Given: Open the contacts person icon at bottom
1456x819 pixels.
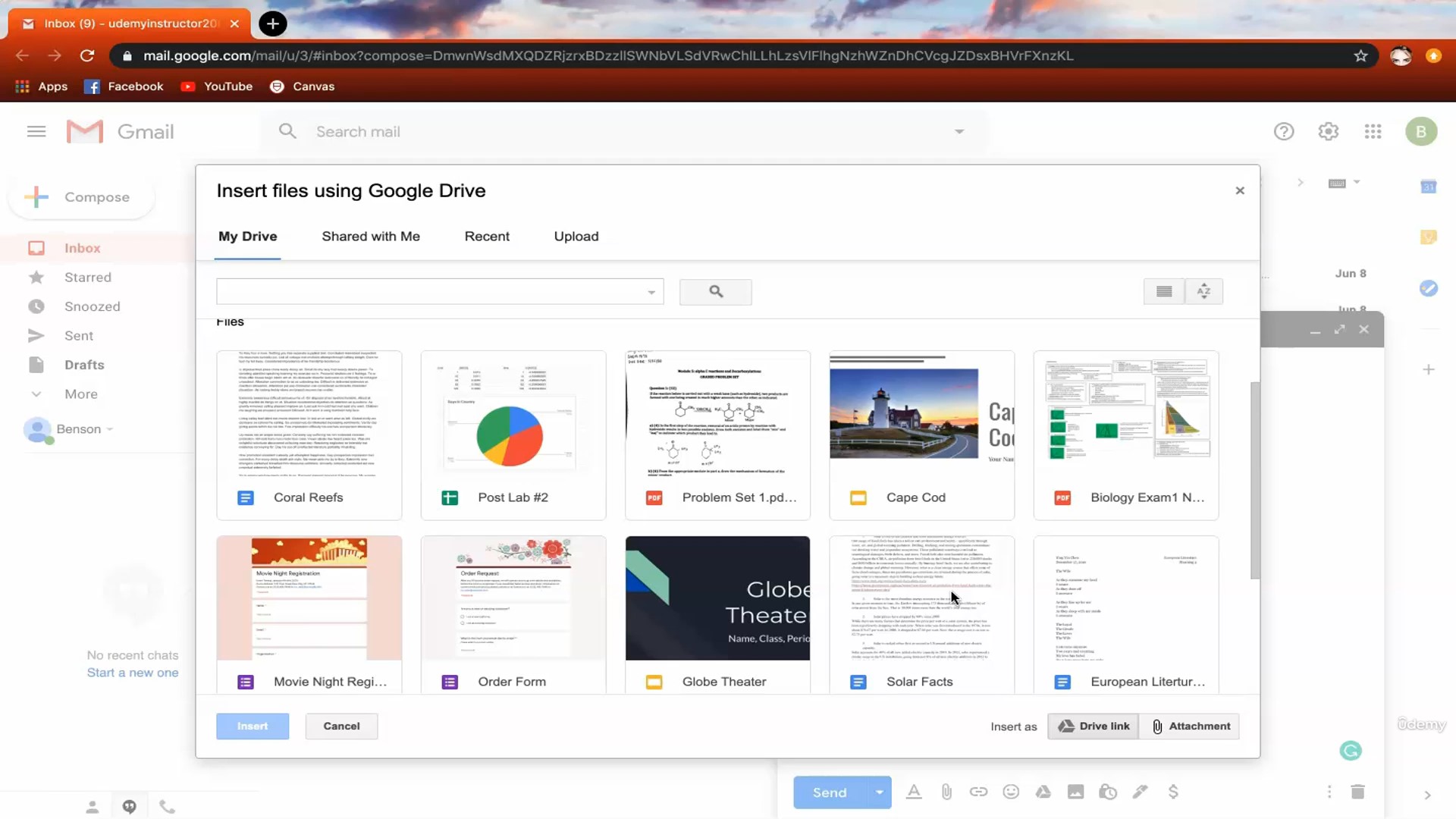Looking at the screenshot, I should tap(92, 807).
